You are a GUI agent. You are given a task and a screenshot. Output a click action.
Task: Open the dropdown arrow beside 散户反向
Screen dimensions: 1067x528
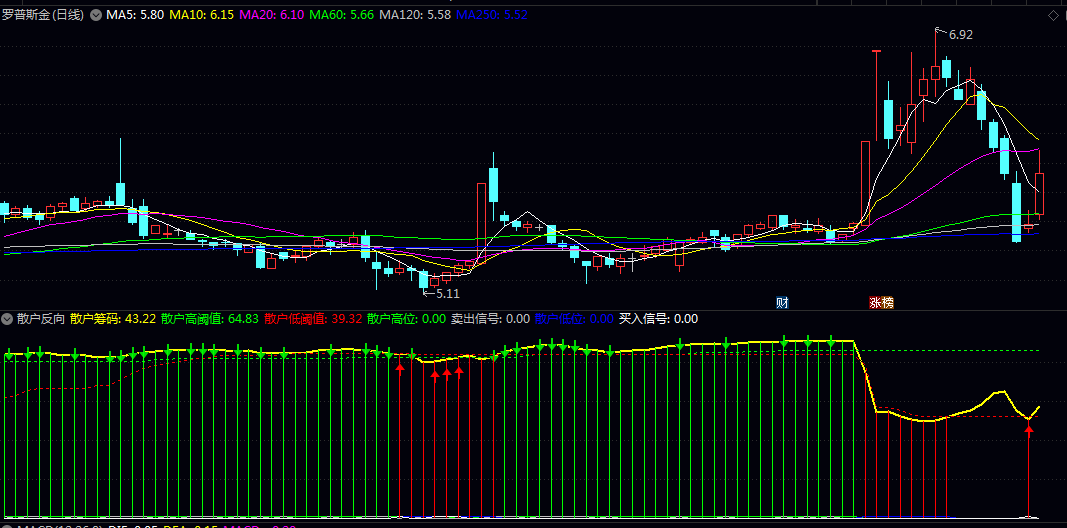[7, 318]
